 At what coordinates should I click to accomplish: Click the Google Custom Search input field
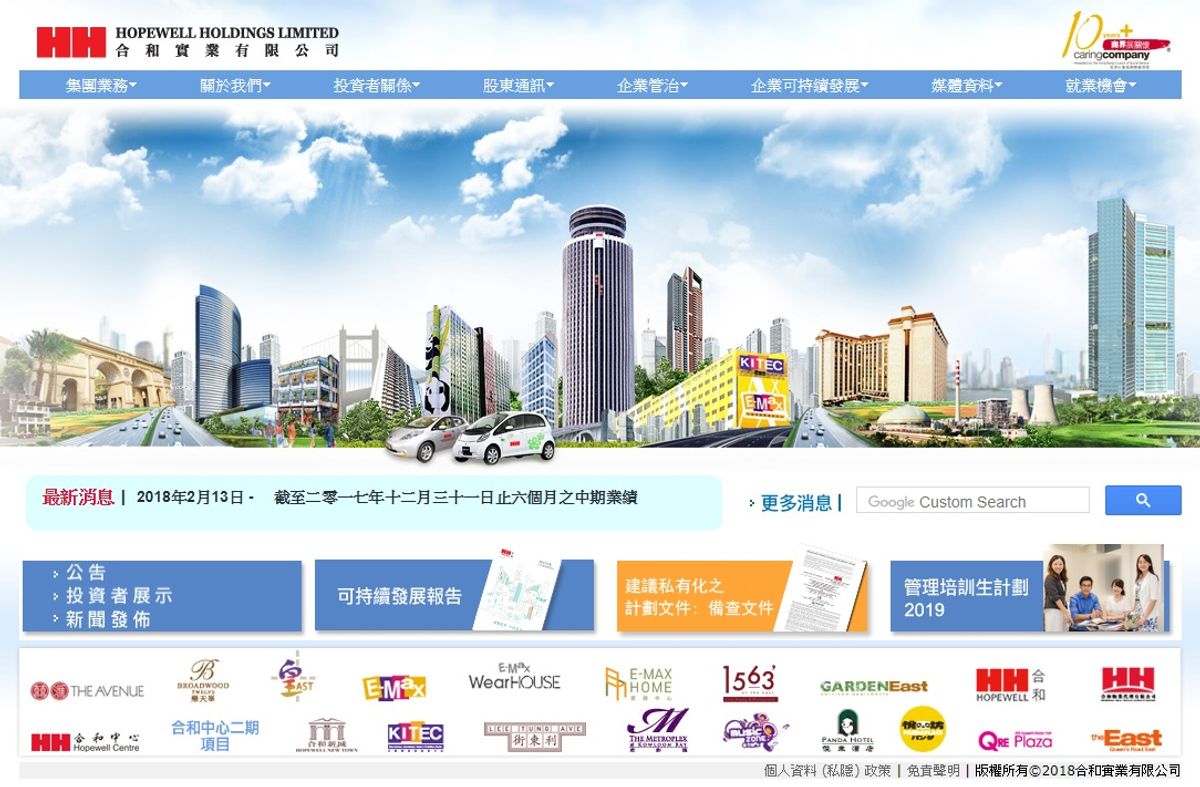click(x=973, y=501)
